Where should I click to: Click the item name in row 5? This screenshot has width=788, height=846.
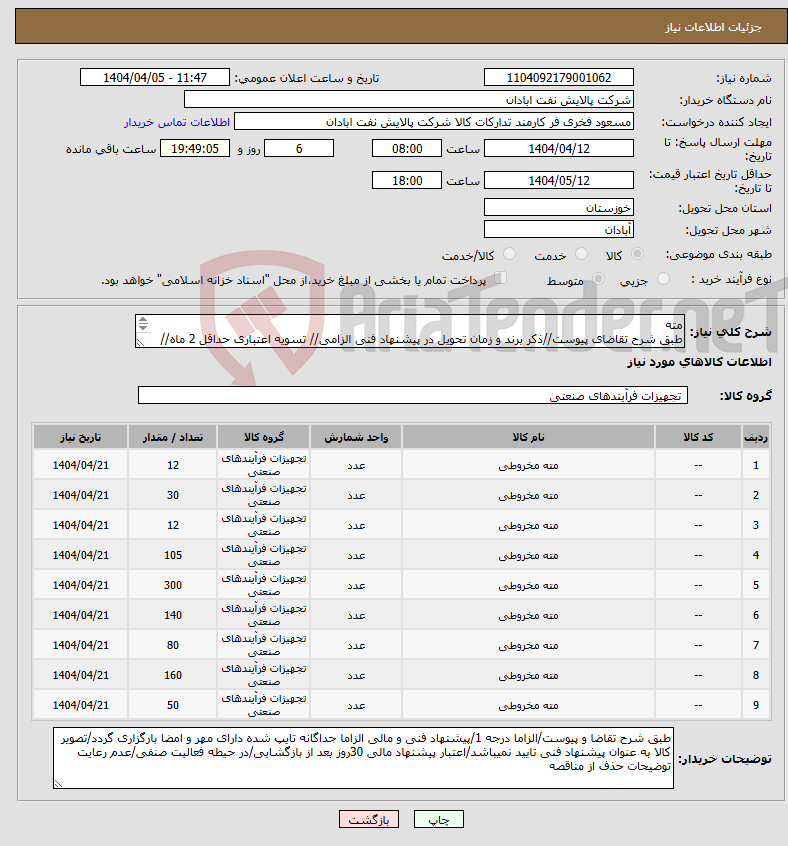pos(528,585)
